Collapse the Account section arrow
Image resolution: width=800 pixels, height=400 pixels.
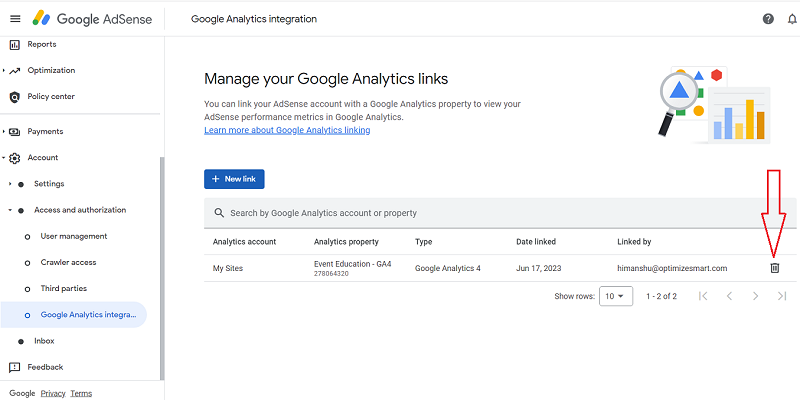pyautogui.click(x=4, y=158)
